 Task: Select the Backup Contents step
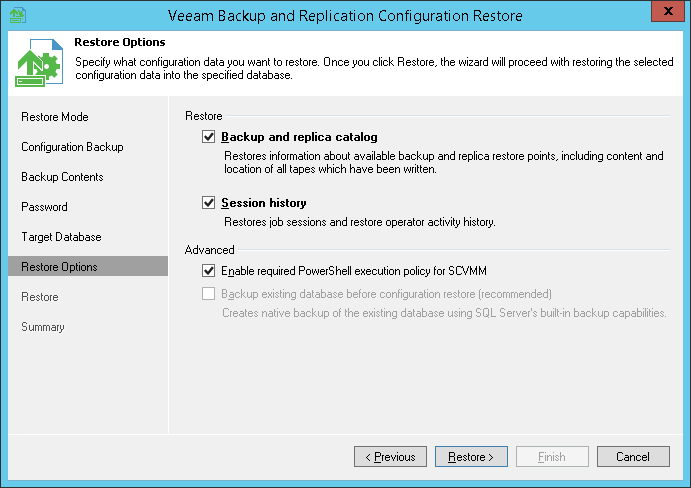(x=62, y=177)
